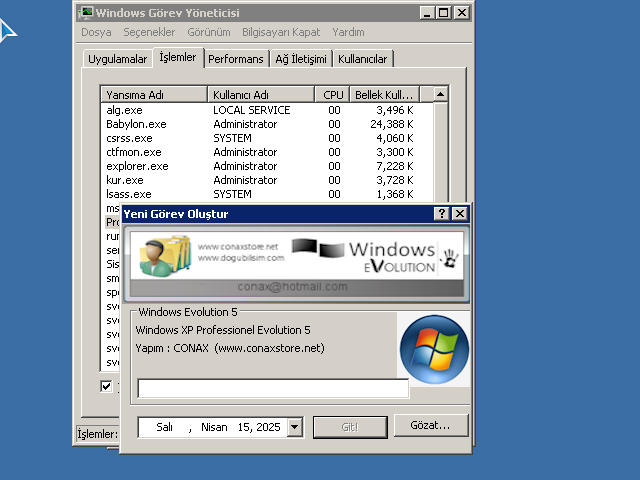The height and width of the screenshot is (480, 640).
Task: Toggle the checkbox below the process list
Action: 106,386
